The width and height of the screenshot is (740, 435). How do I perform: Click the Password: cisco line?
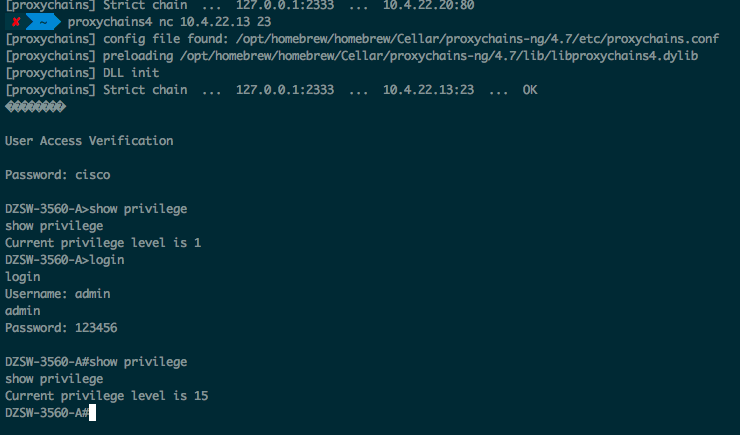58,175
